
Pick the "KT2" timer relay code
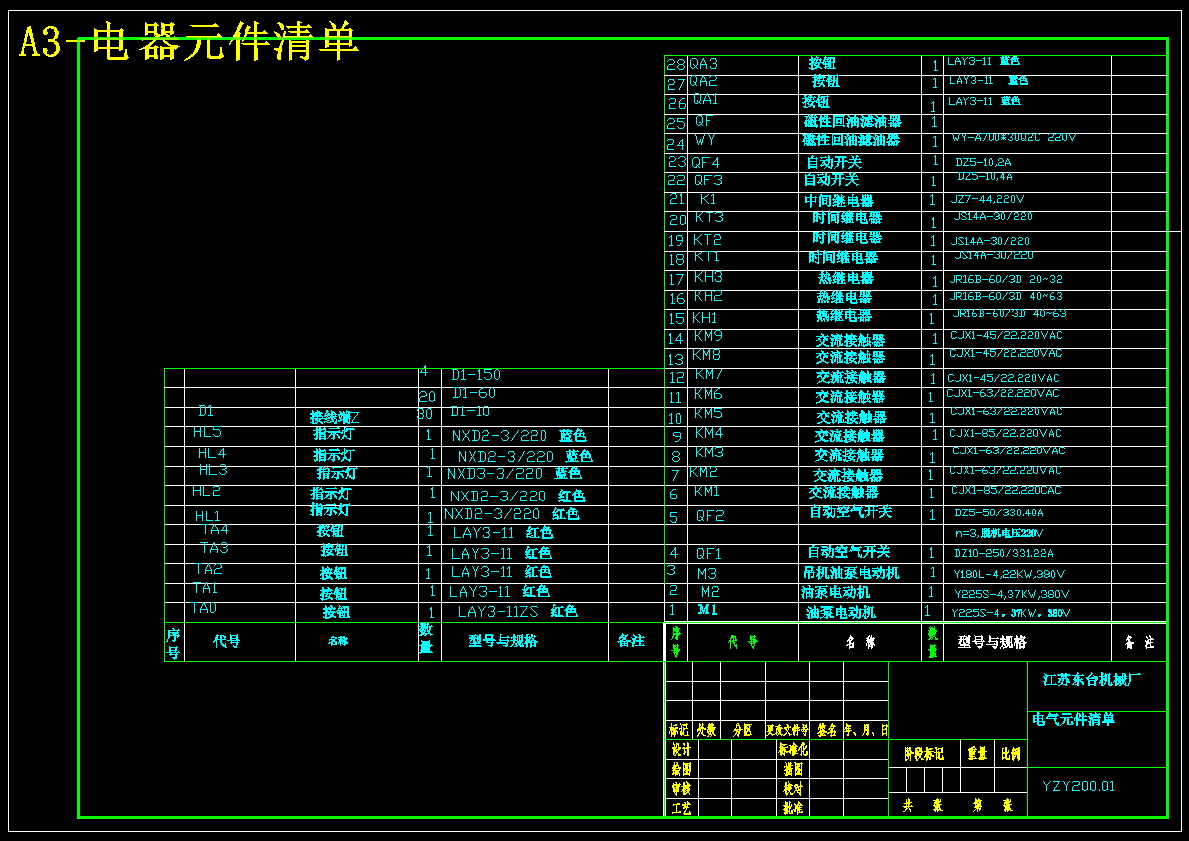pos(707,240)
